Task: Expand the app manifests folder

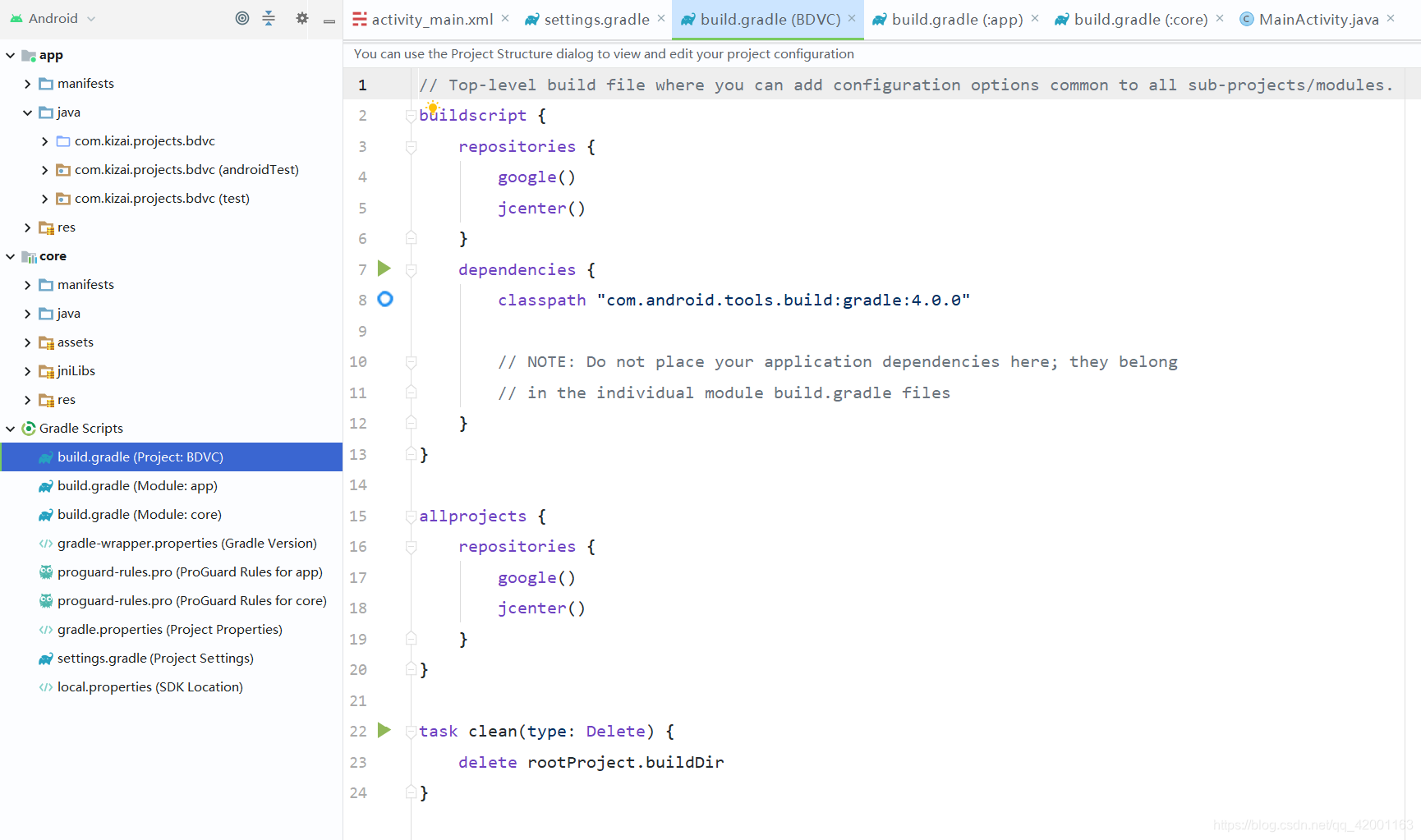Action: pos(28,84)
